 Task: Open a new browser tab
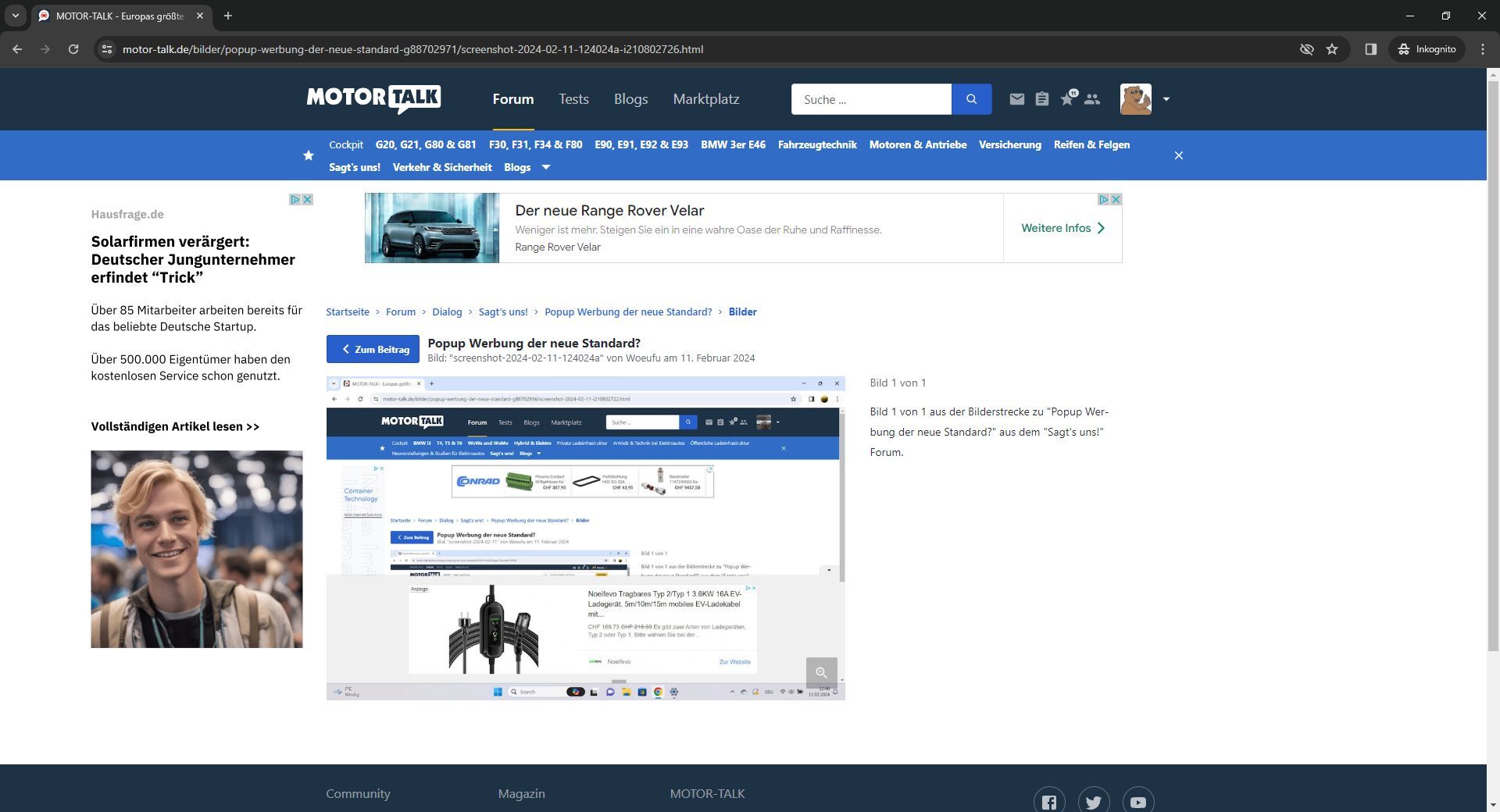228,16
